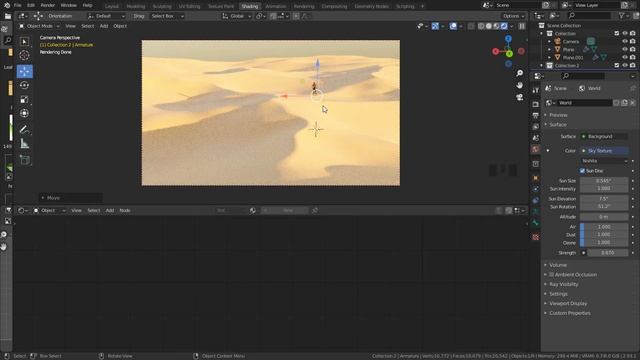This screenshot has width=640, height=360.
Task: Open the Select Box drag dropdown
Action: click(168, 16)
